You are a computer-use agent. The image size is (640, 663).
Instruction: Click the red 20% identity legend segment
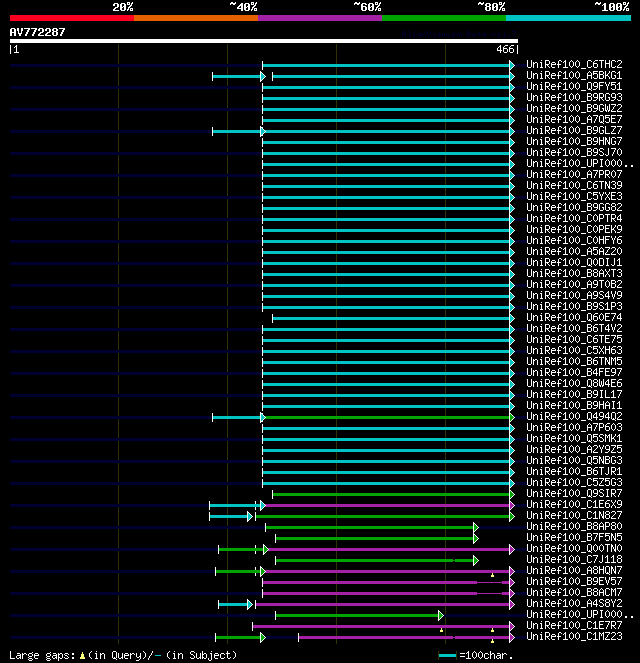click(x=72, y=18)
